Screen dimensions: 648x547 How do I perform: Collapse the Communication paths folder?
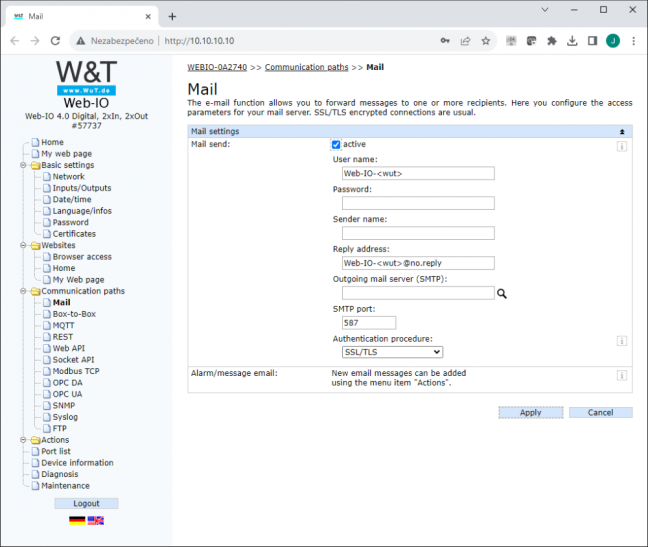click(24, 291)
